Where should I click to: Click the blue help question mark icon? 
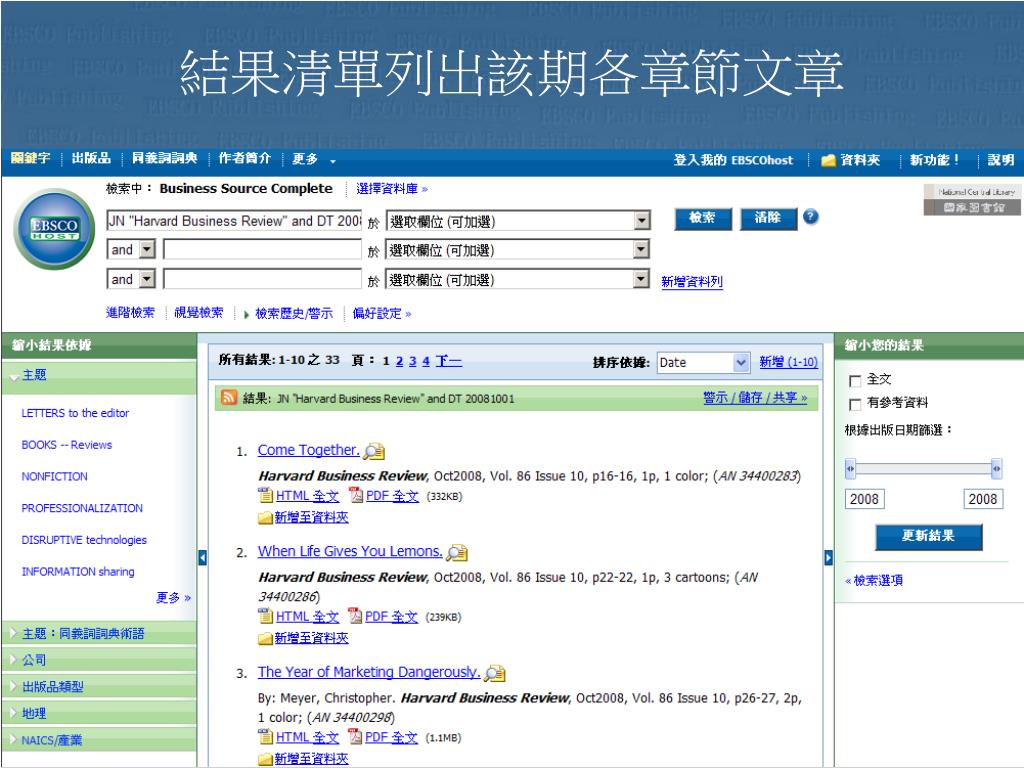pos(811,218)
